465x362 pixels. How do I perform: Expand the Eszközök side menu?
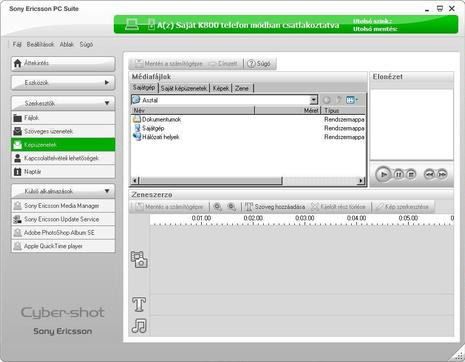coord(63,83)
